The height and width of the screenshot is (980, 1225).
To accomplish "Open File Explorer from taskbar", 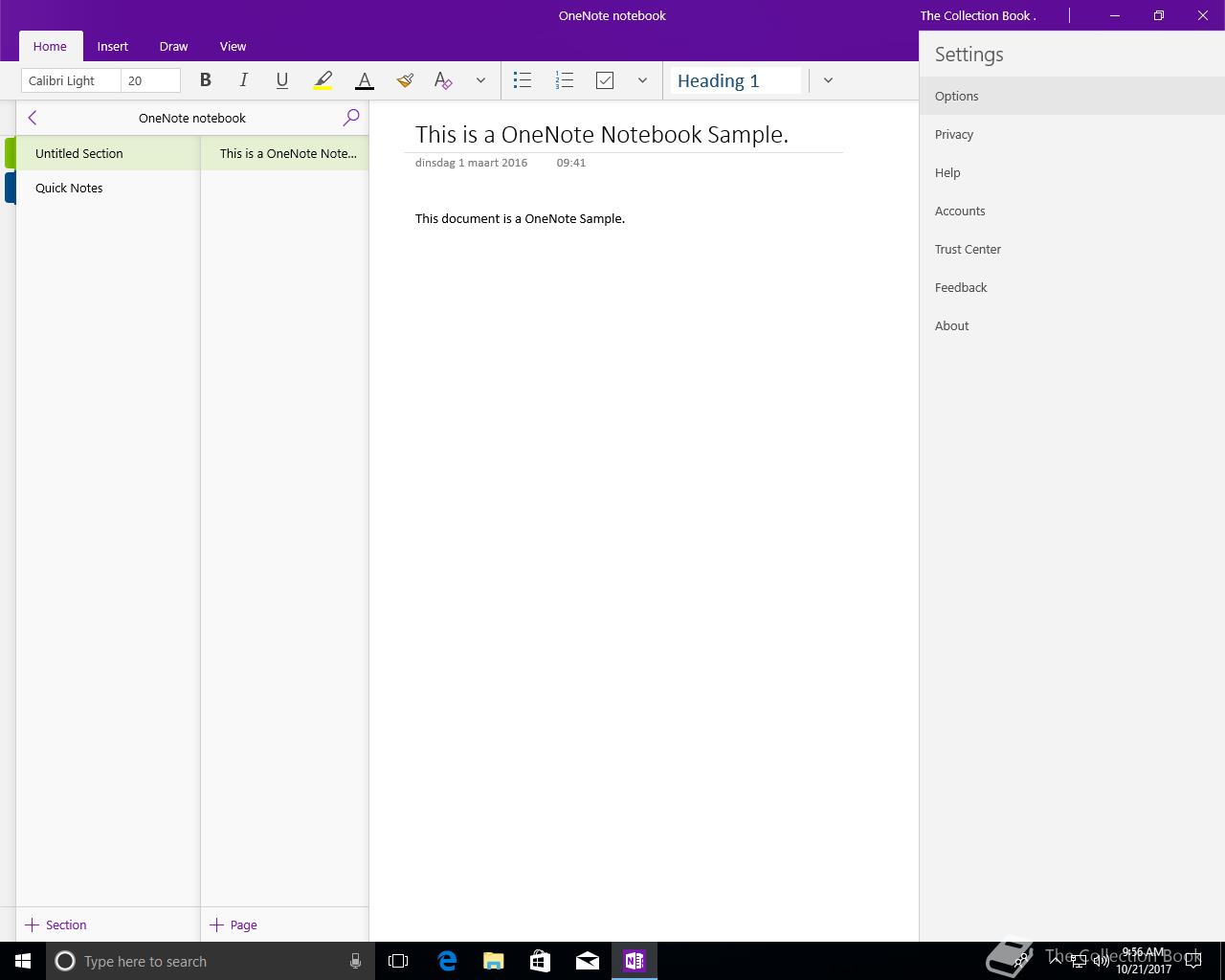I will pyautogui.click(x=494, y=961).
